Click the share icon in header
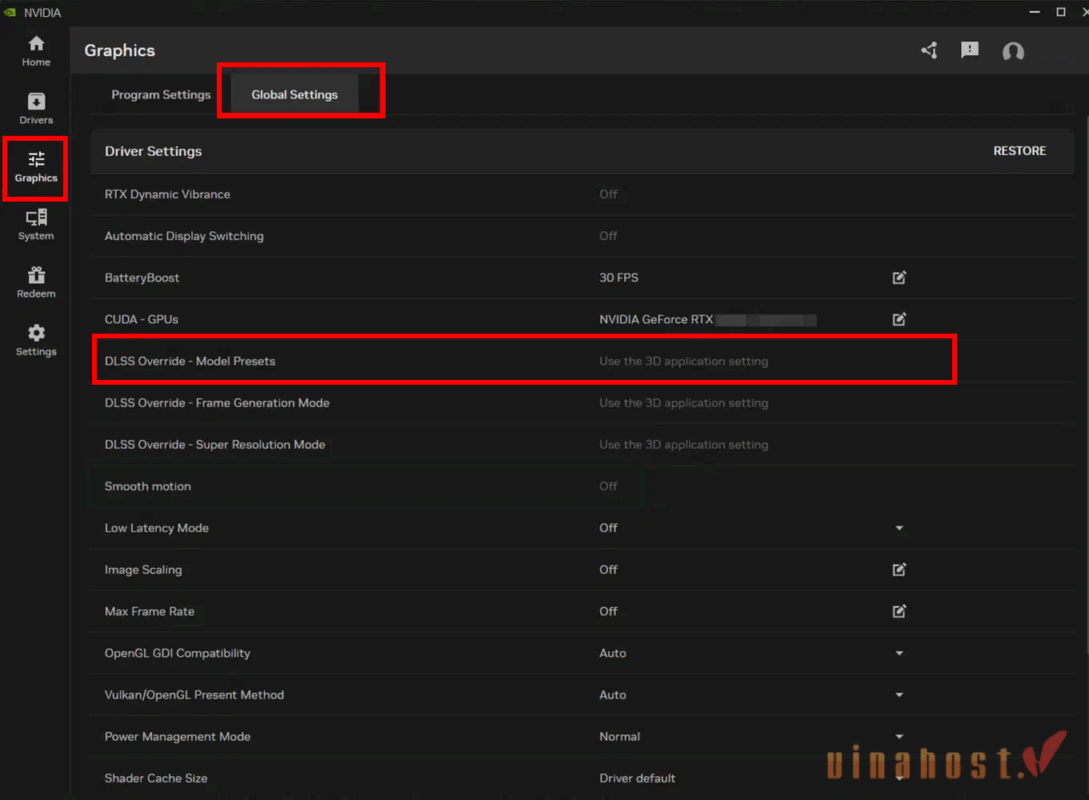The width and height of the screenshot is (1089, 800). [x=930, y=51]
